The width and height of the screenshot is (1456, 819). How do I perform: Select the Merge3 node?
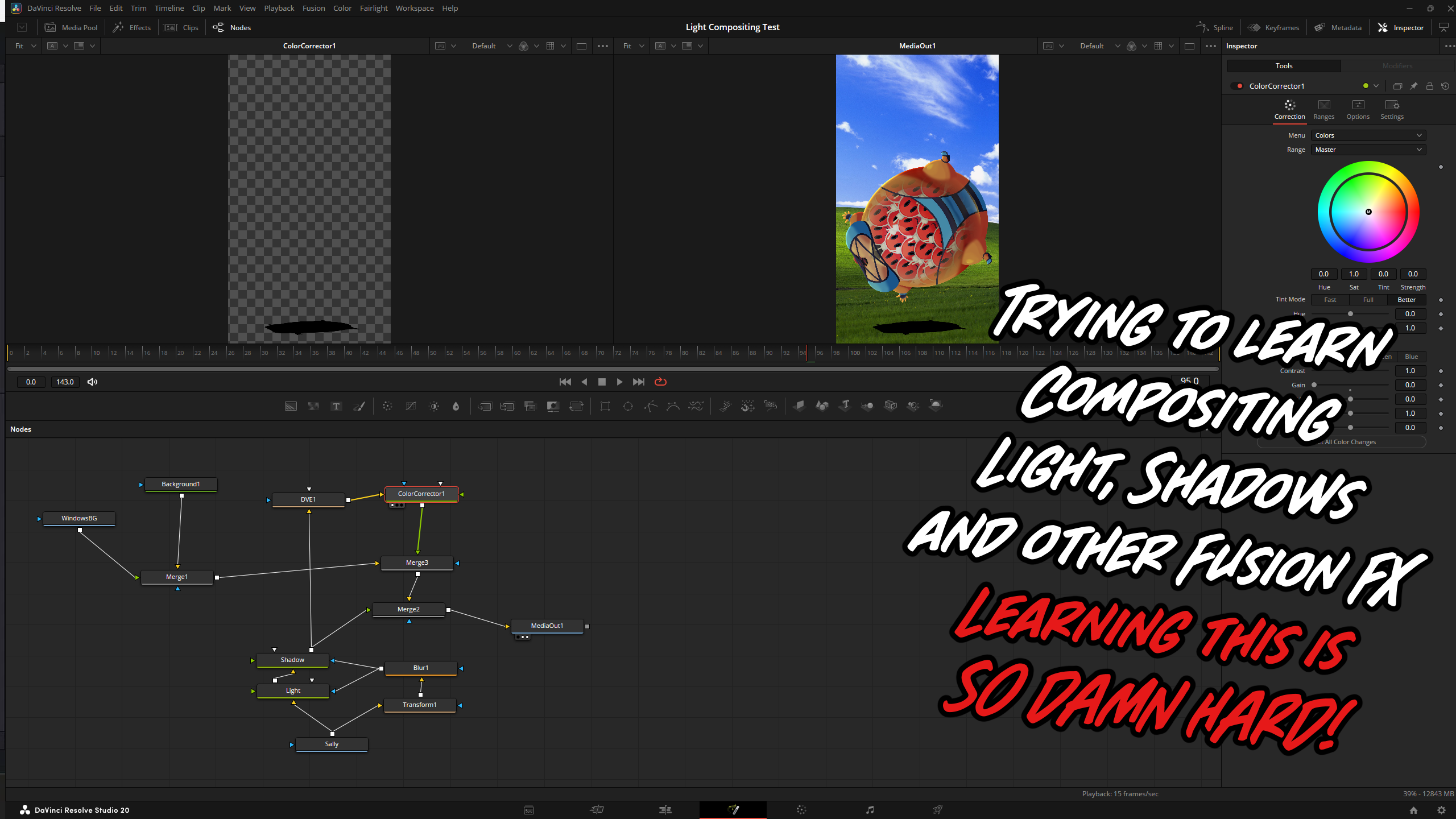tap(417, 562)
